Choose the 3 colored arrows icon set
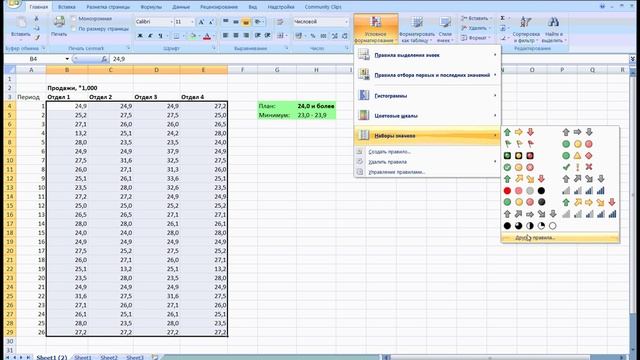 pyautogui.click(x=519, y=132)
